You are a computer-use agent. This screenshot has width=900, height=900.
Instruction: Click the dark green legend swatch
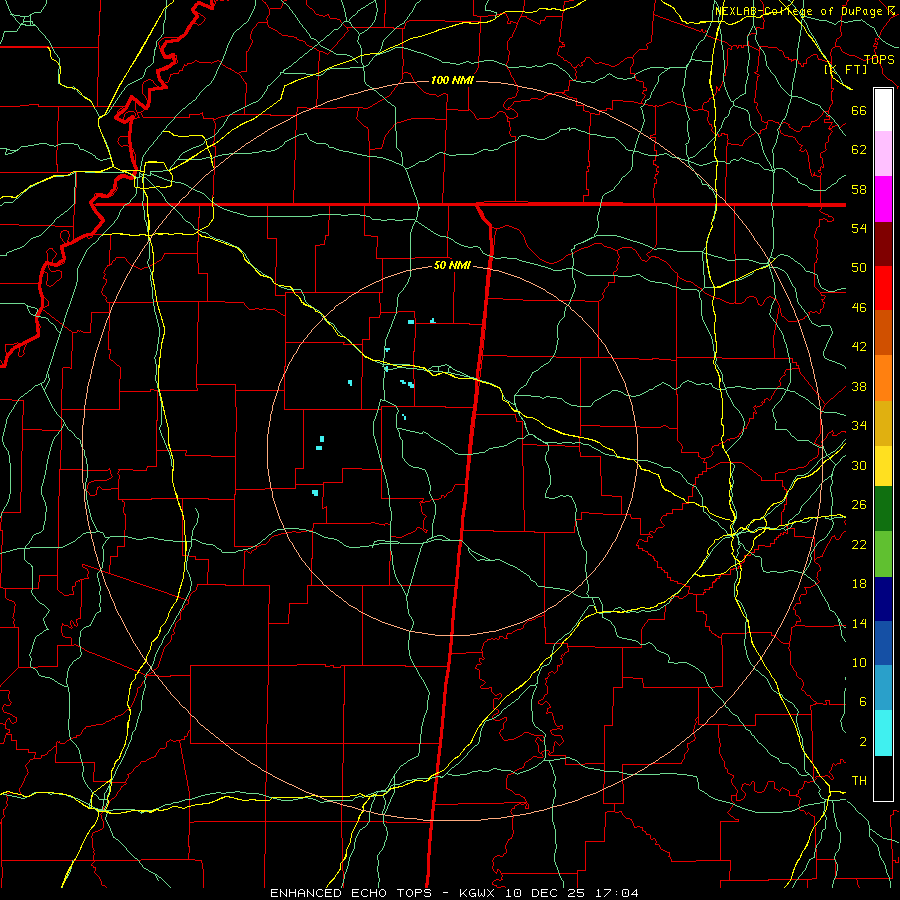pyautogui.click(x=883, y=509)
